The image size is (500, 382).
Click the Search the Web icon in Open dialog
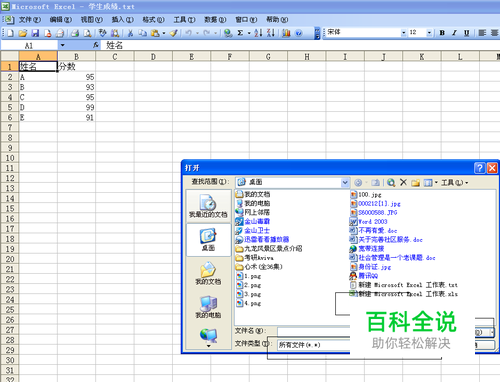[x=391, y=182]
